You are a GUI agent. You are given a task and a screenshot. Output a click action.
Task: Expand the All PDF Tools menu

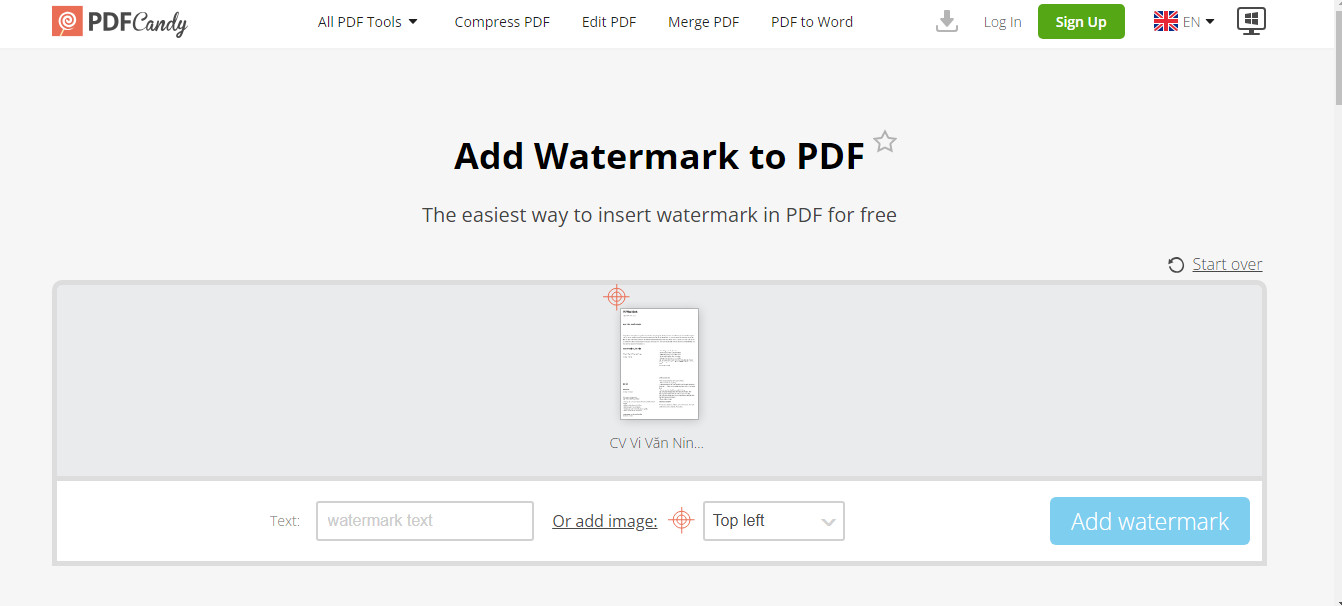368,22
